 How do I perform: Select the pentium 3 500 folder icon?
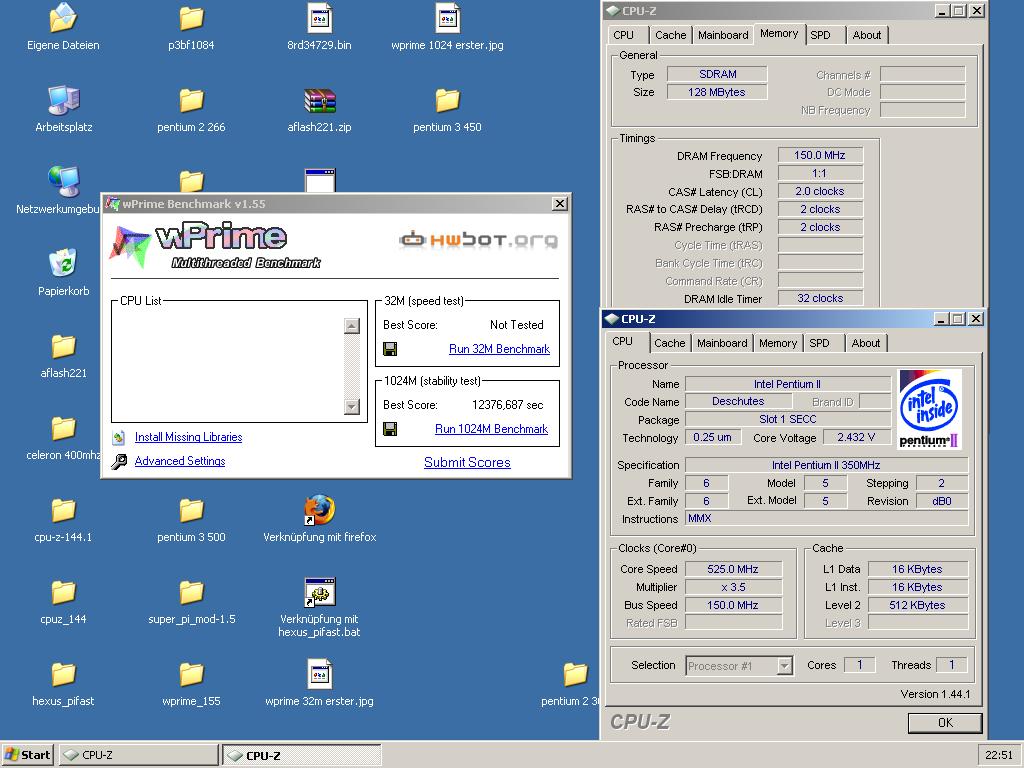point(191,510)
